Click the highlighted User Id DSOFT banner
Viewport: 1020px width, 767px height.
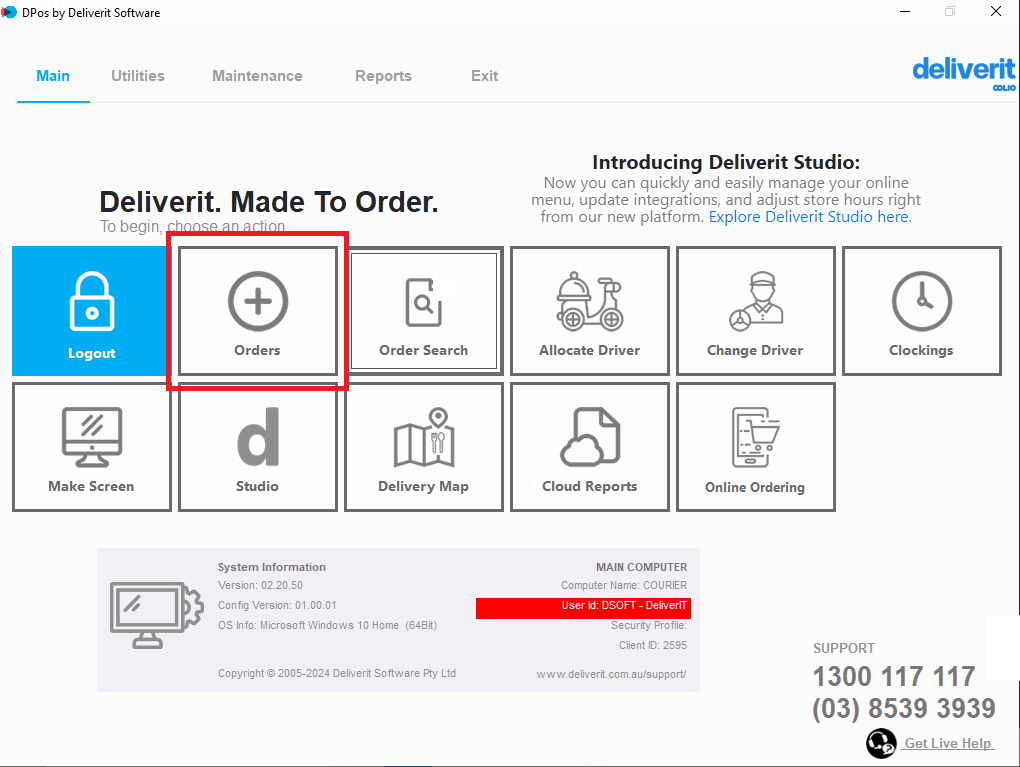[x=583, y=607]
